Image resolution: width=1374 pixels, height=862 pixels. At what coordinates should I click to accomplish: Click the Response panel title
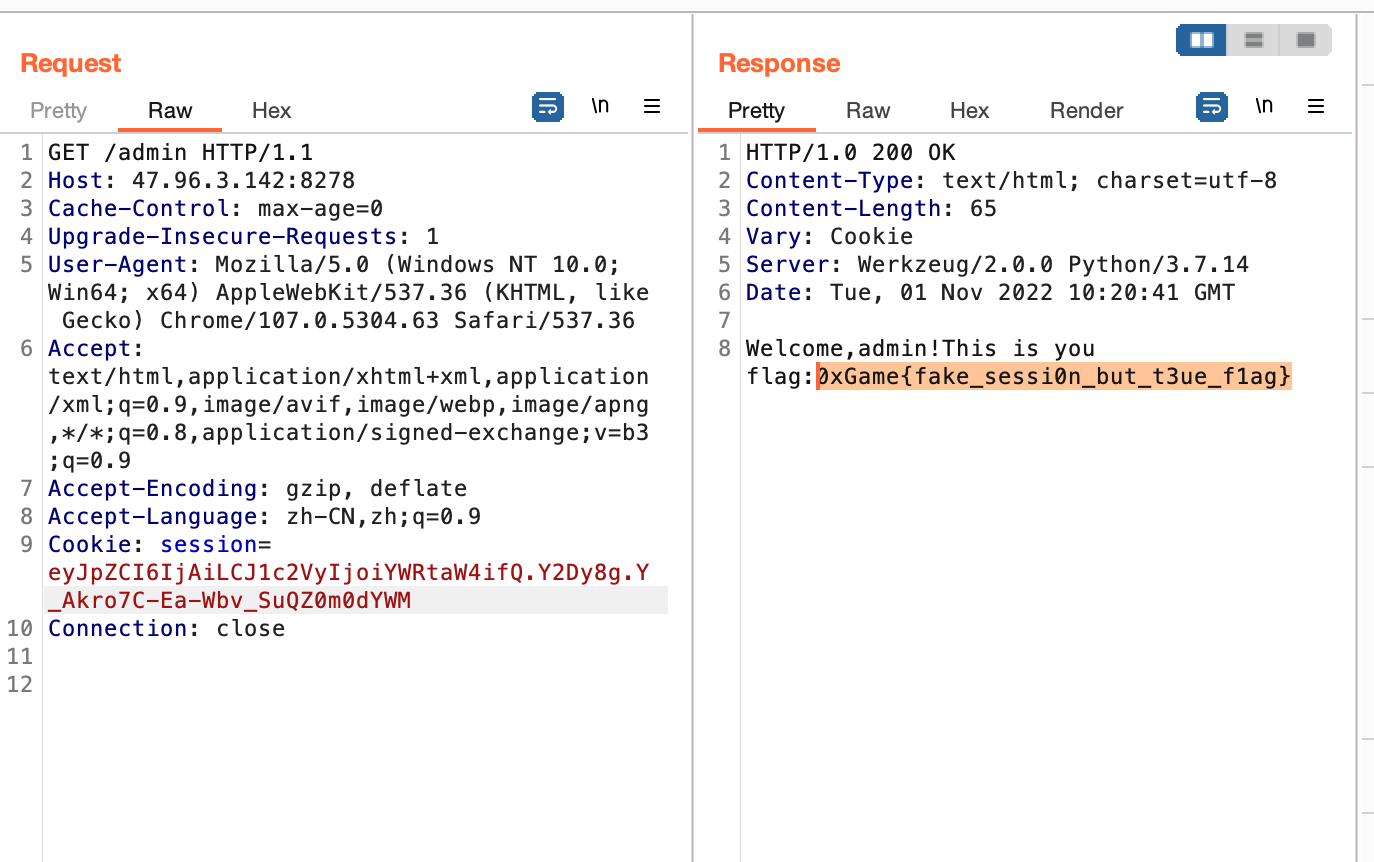pos(779,63)
